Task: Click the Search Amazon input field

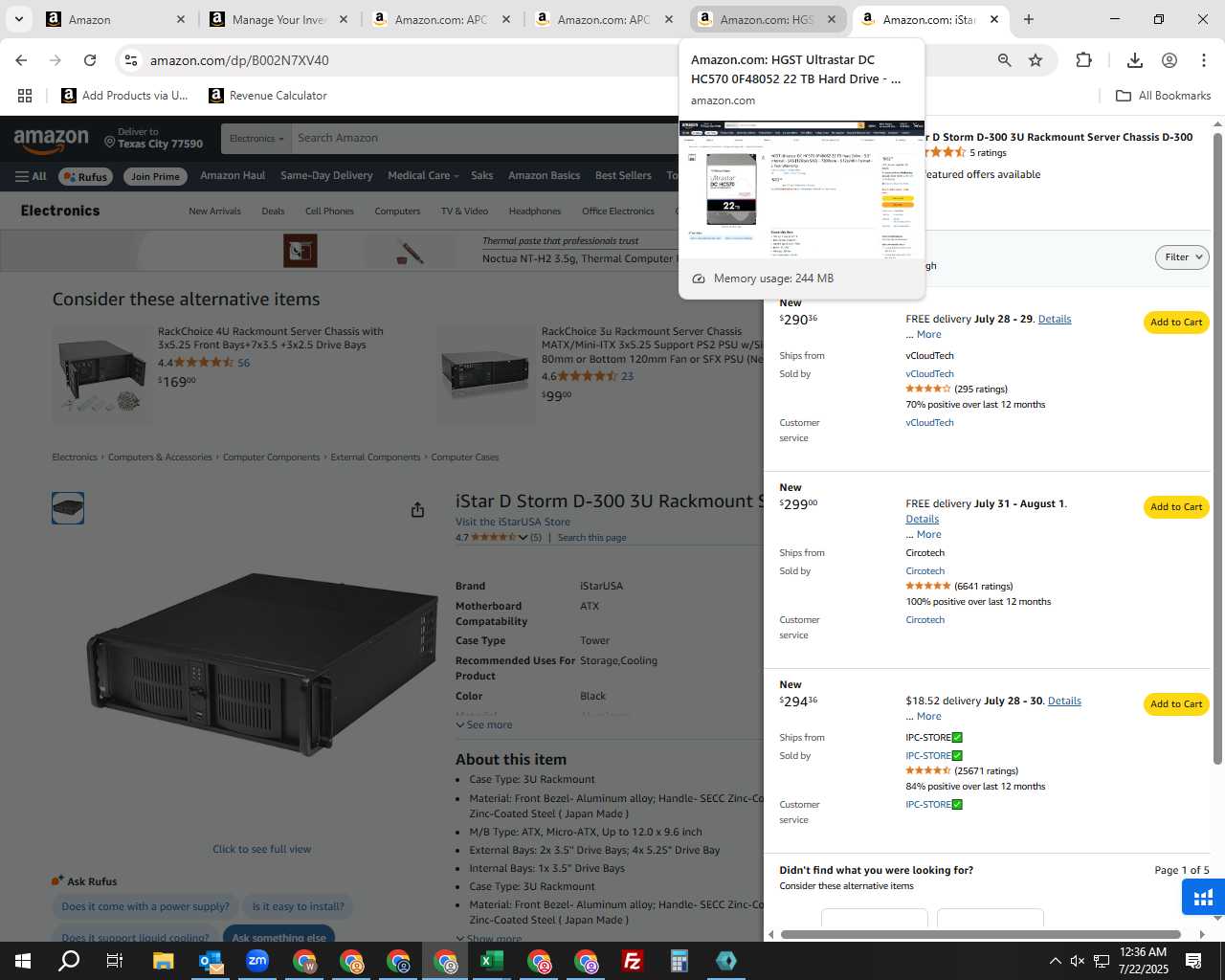Action: coord(483,138)
